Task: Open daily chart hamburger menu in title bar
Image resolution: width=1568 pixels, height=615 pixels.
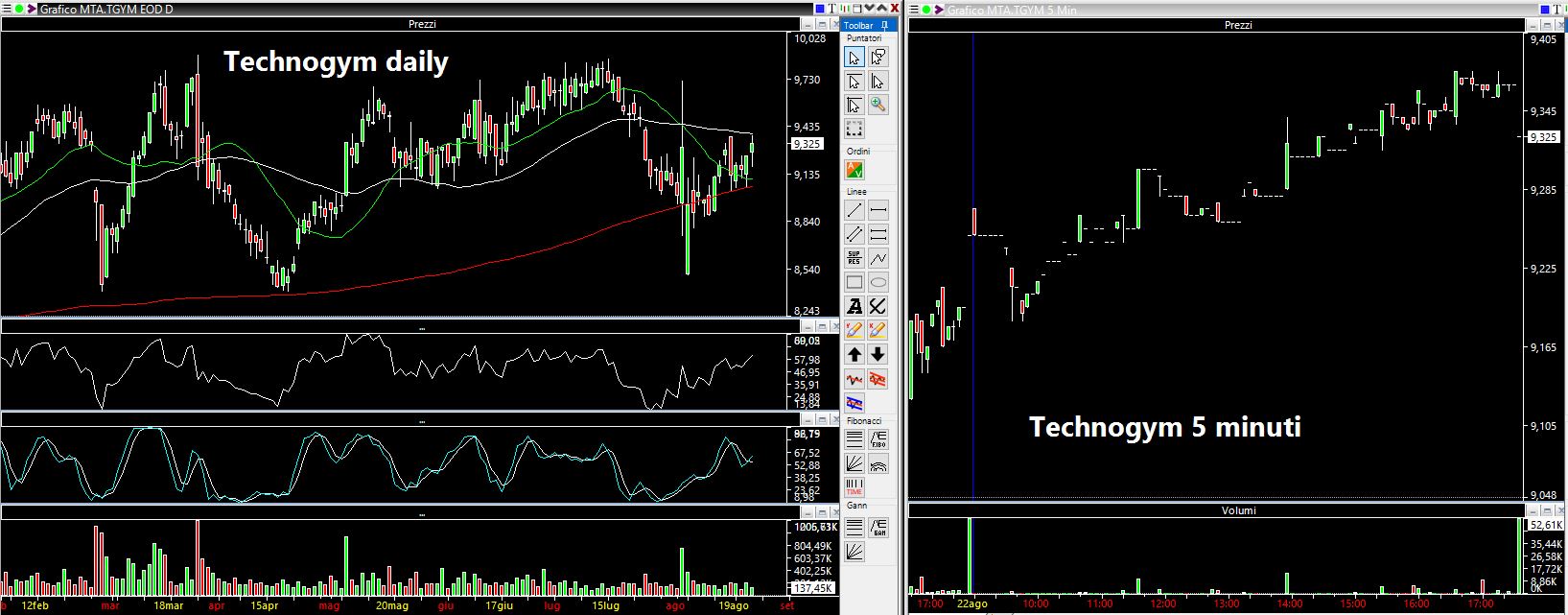Action: click(7, 9)
